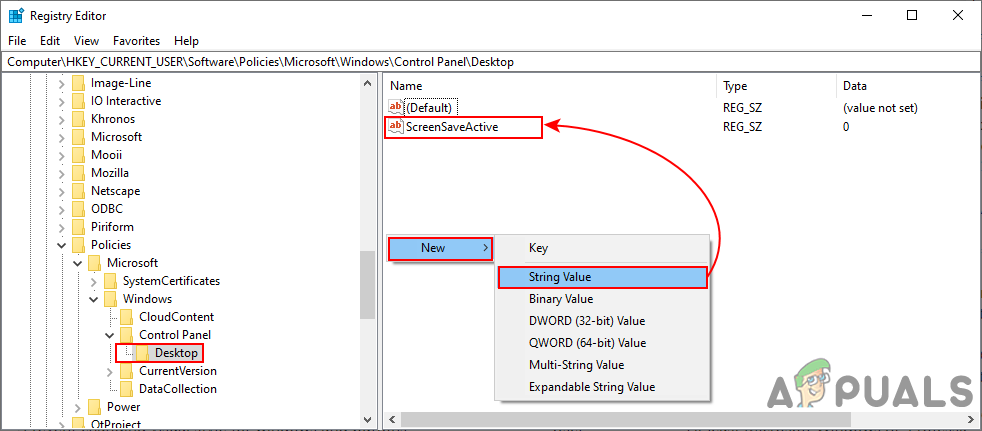This screenshot has width=982, height=431.
Task: Choose Expandable String Value
Action: pos(602,387)
